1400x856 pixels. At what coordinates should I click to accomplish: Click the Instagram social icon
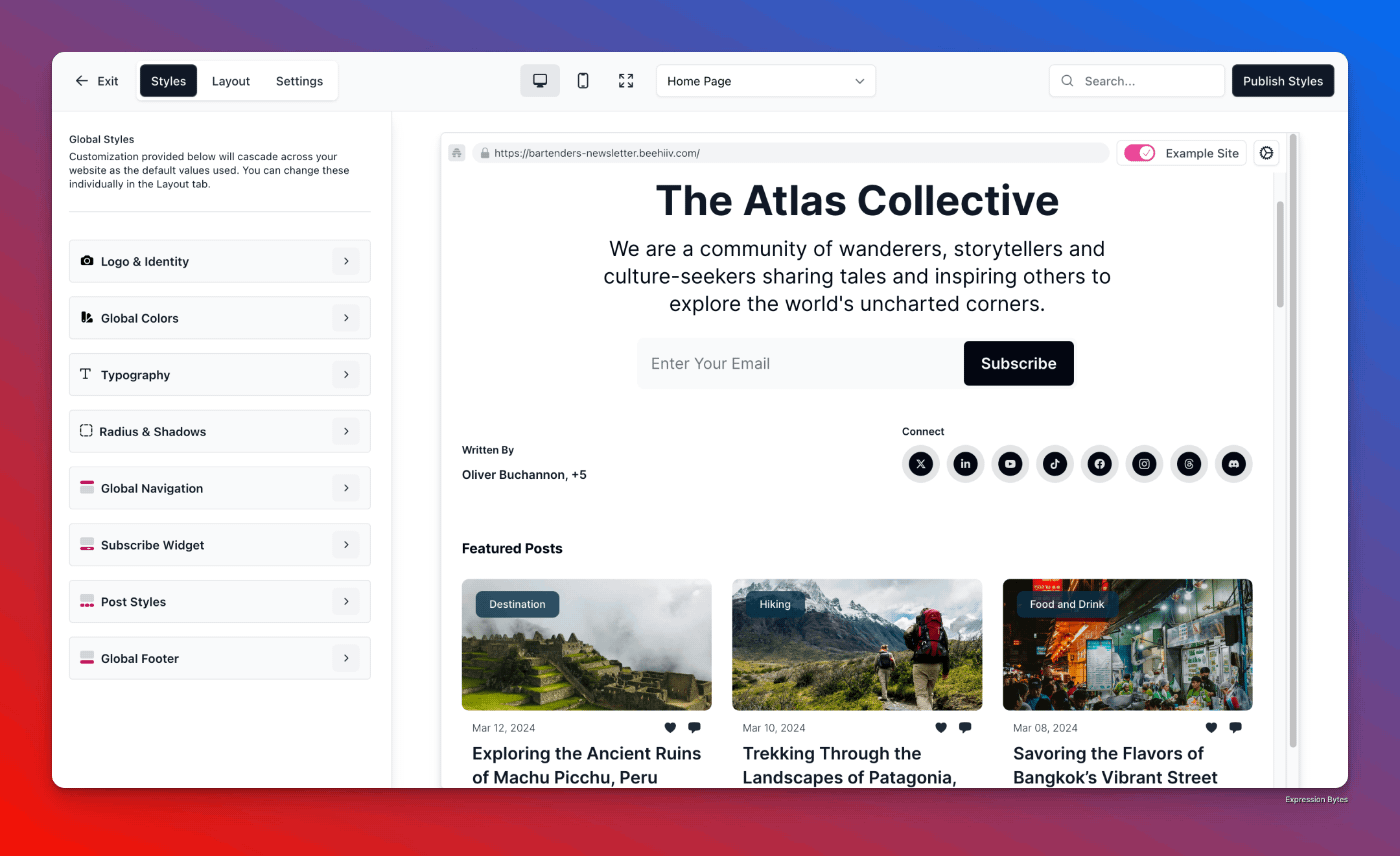1144,463
